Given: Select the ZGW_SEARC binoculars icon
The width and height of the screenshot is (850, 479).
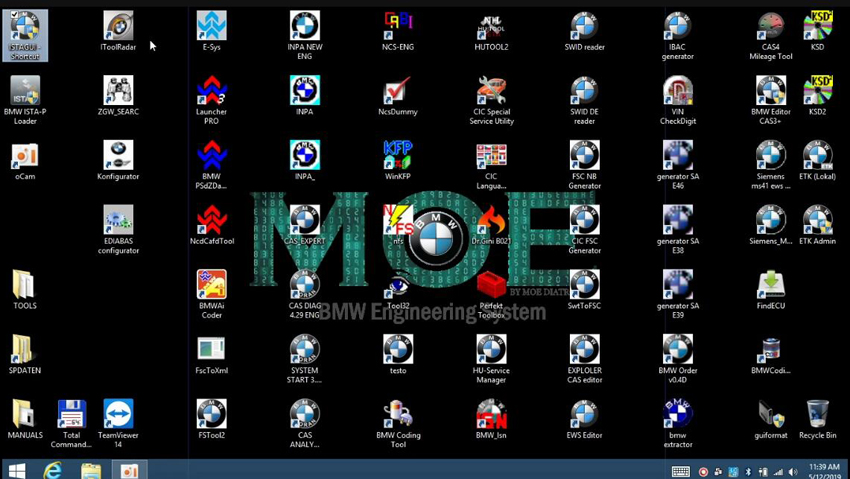Looking at the screenshot, I should pyautogui.click(x=118, y=96).
